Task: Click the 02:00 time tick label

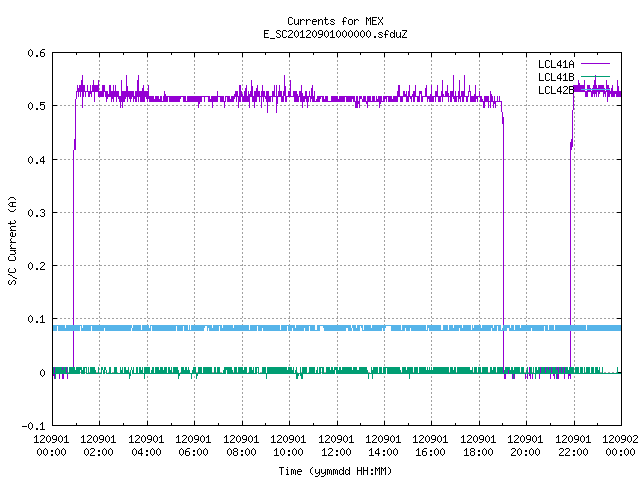Action: pyautogui.click(x=98, y=452)
